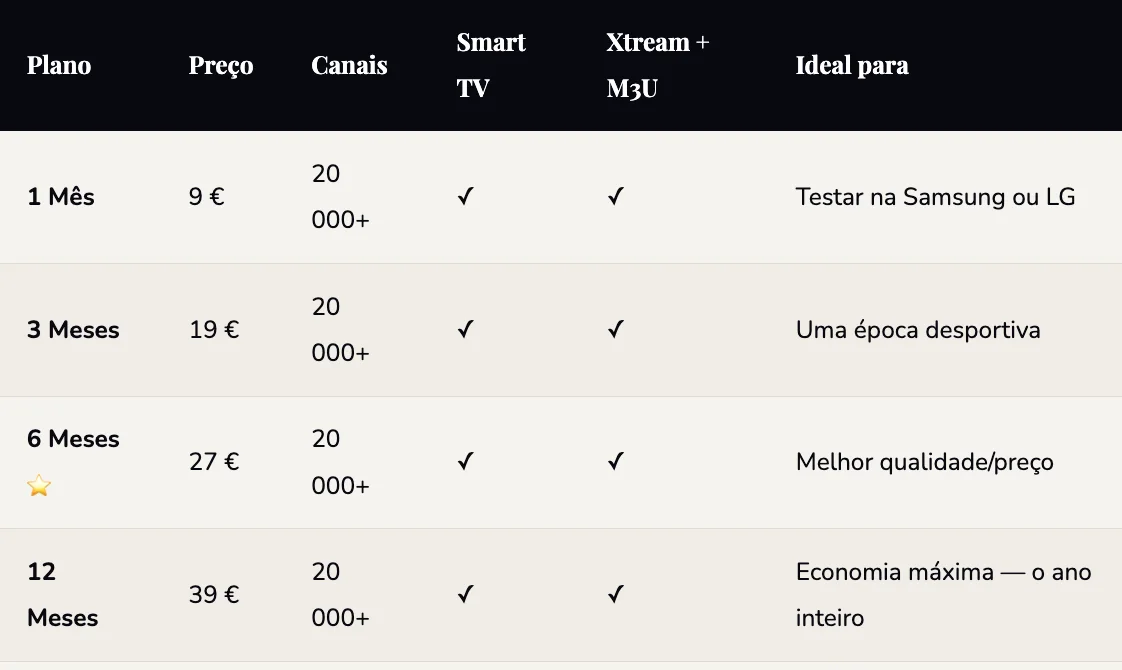Click the Xtream + M3U checkmark for 6 Meses
The width and height of the screenshot is (1122, 670).
(615, 462)
